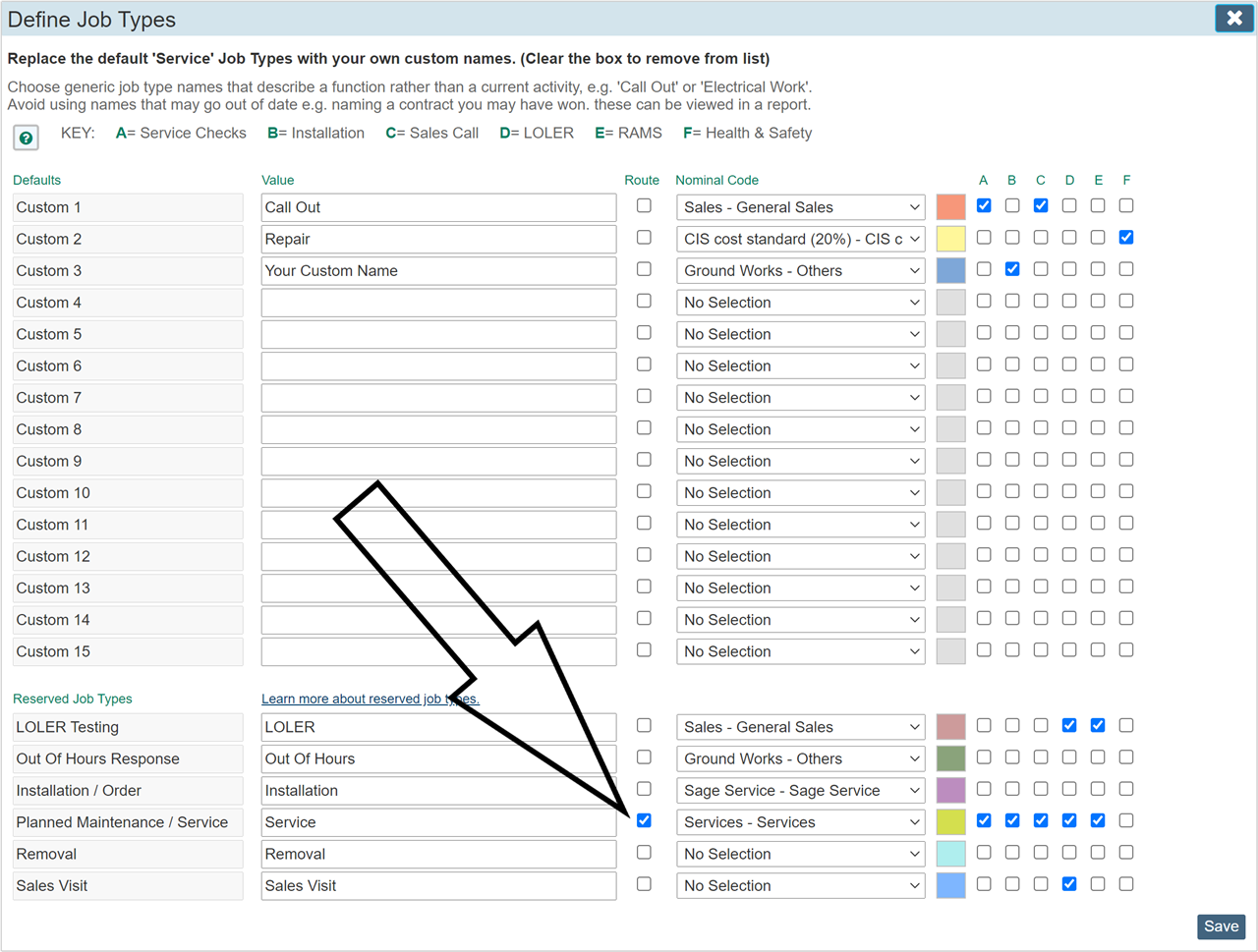The width and height of the screenshot is (1258, 952).
Task: Edit the Installation value field
Action: (x=438, y=791)
